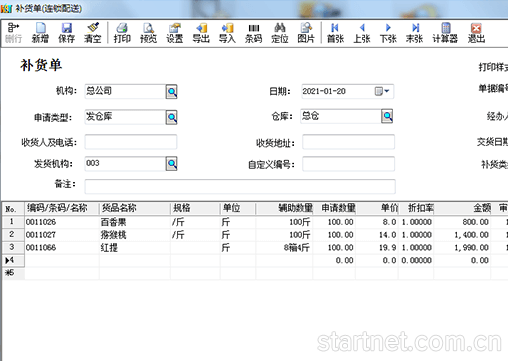Go to 下张 next record
Viewport: 508px width, 361px height.
(388, 33)
